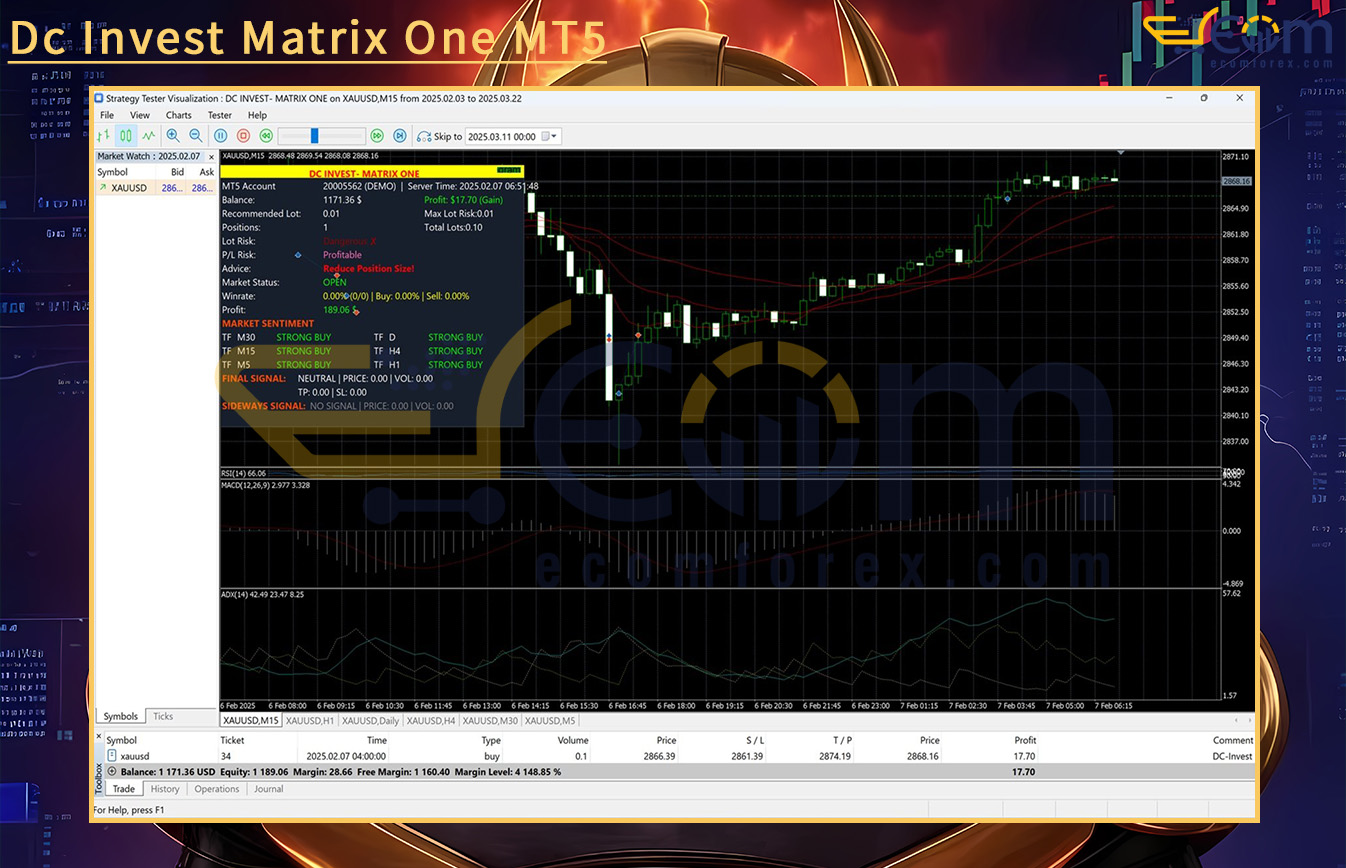Maximize the Strategy Tester window
This screenshot has height=868, width=1346.
click(x=1204, y=98)
